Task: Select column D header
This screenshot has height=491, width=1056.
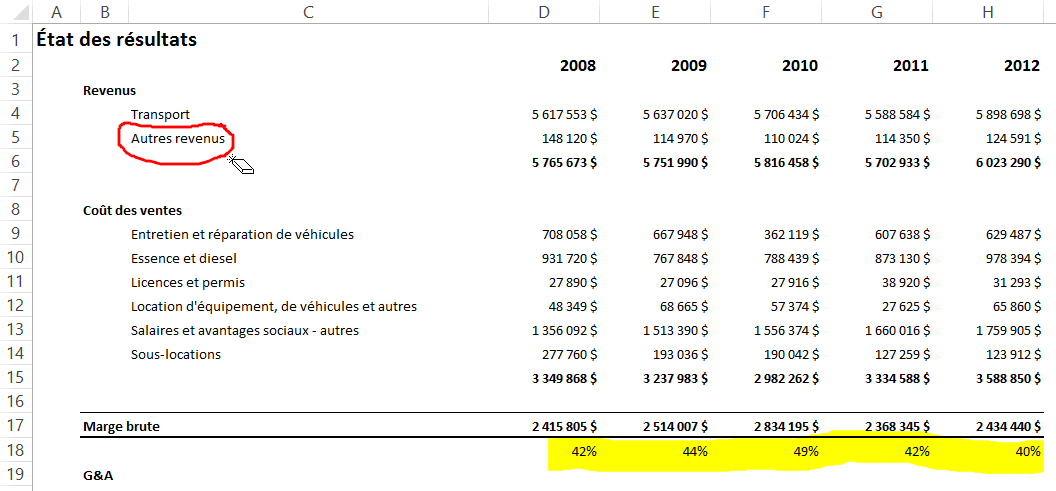Action: [x=544, y=12]
